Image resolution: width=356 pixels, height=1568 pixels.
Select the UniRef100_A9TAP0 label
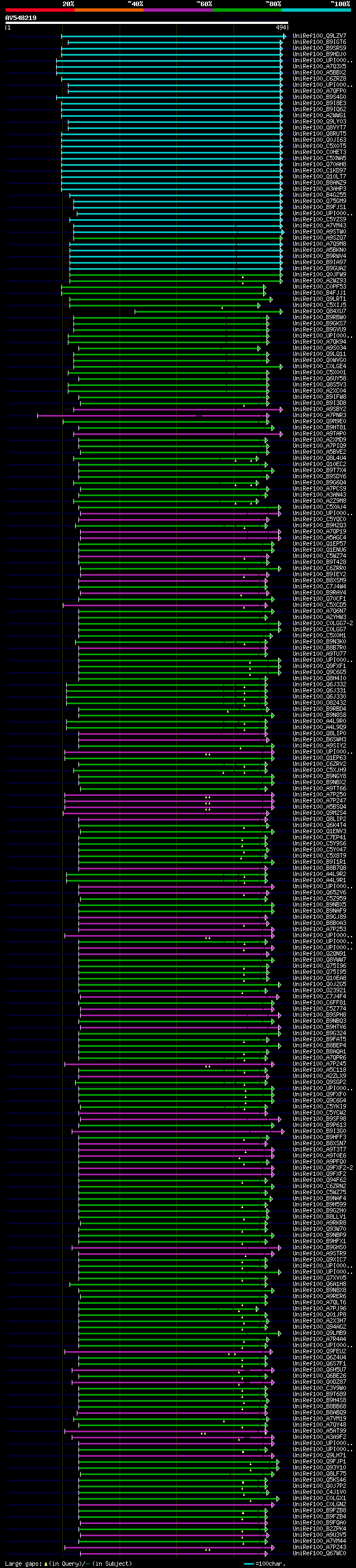coord(319,433)
